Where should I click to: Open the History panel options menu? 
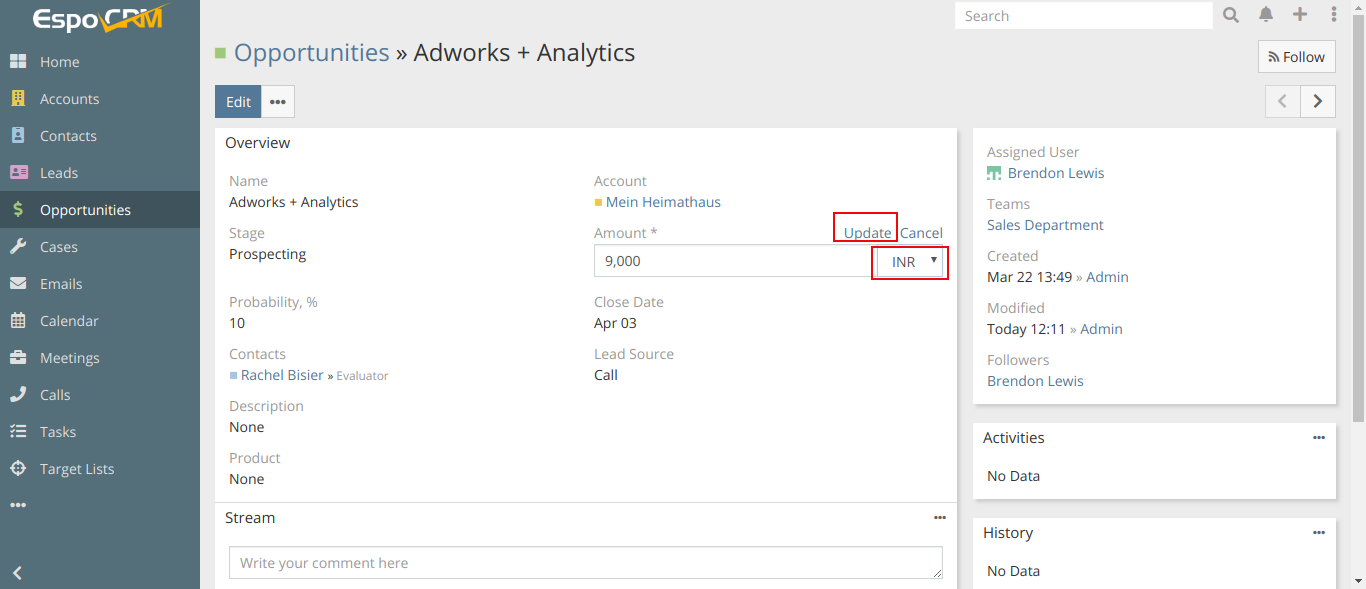point(1319,533)
